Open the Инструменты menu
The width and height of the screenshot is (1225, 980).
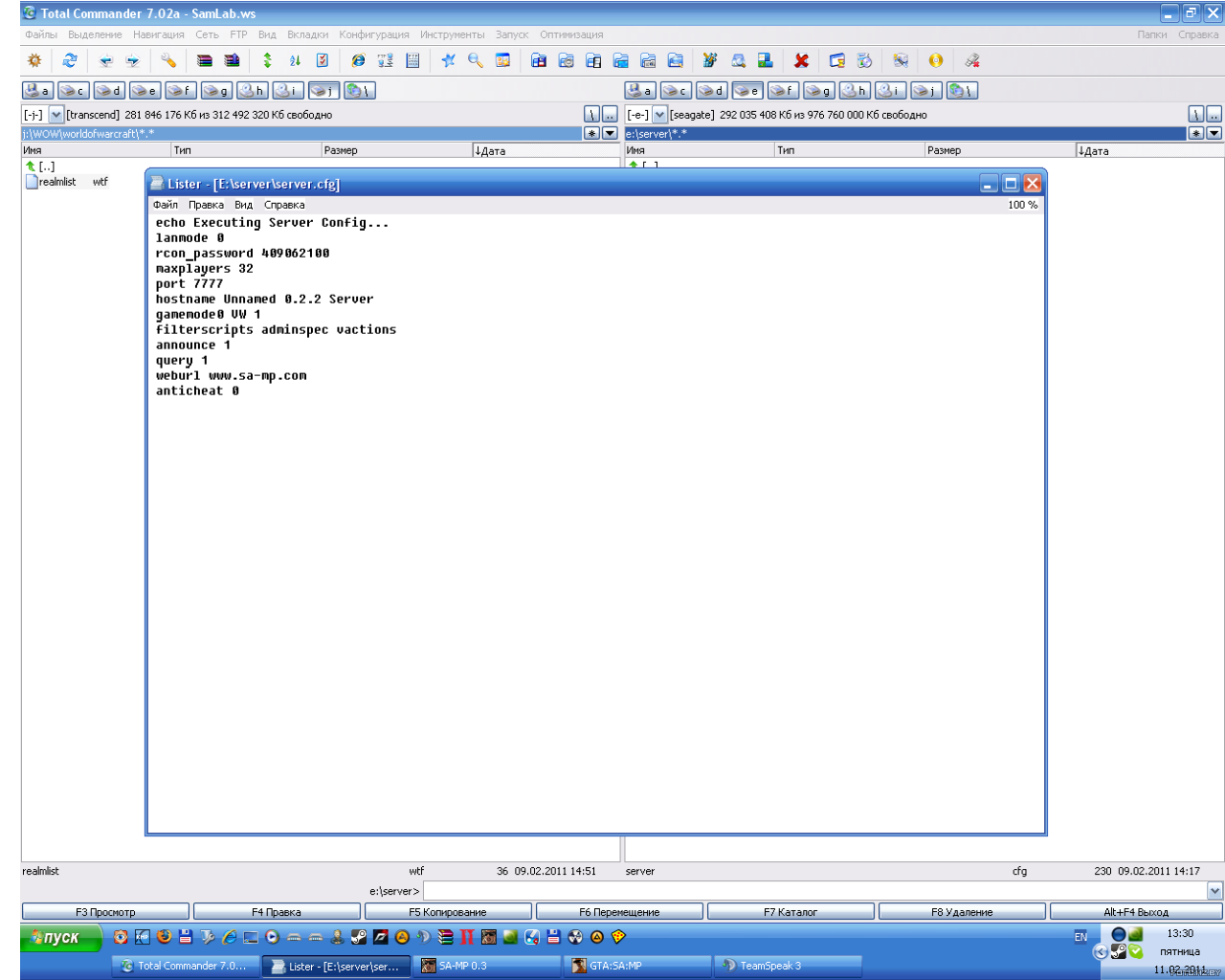point(452,34)
